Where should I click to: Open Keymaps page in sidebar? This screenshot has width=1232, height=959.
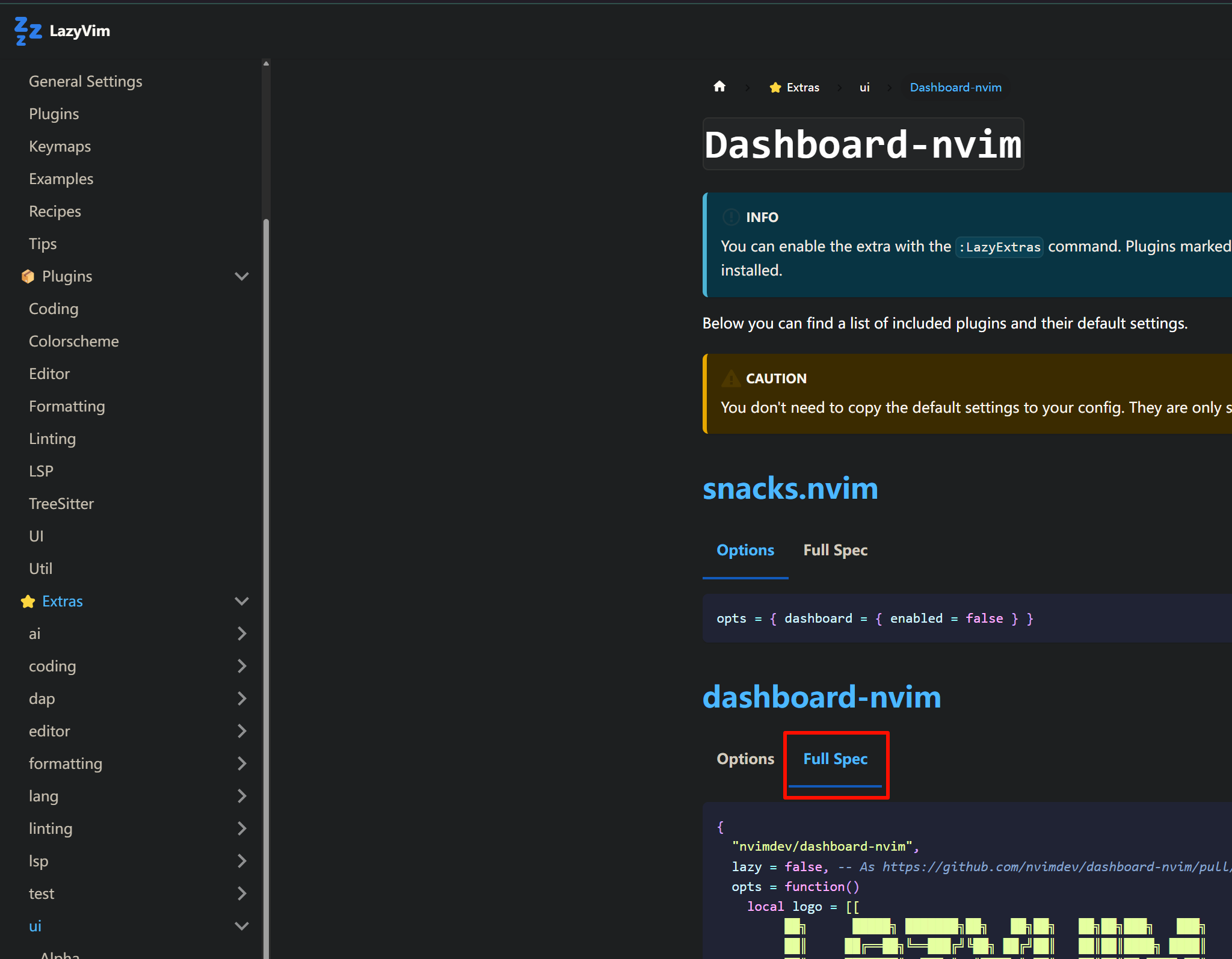(x=60, y=146)
